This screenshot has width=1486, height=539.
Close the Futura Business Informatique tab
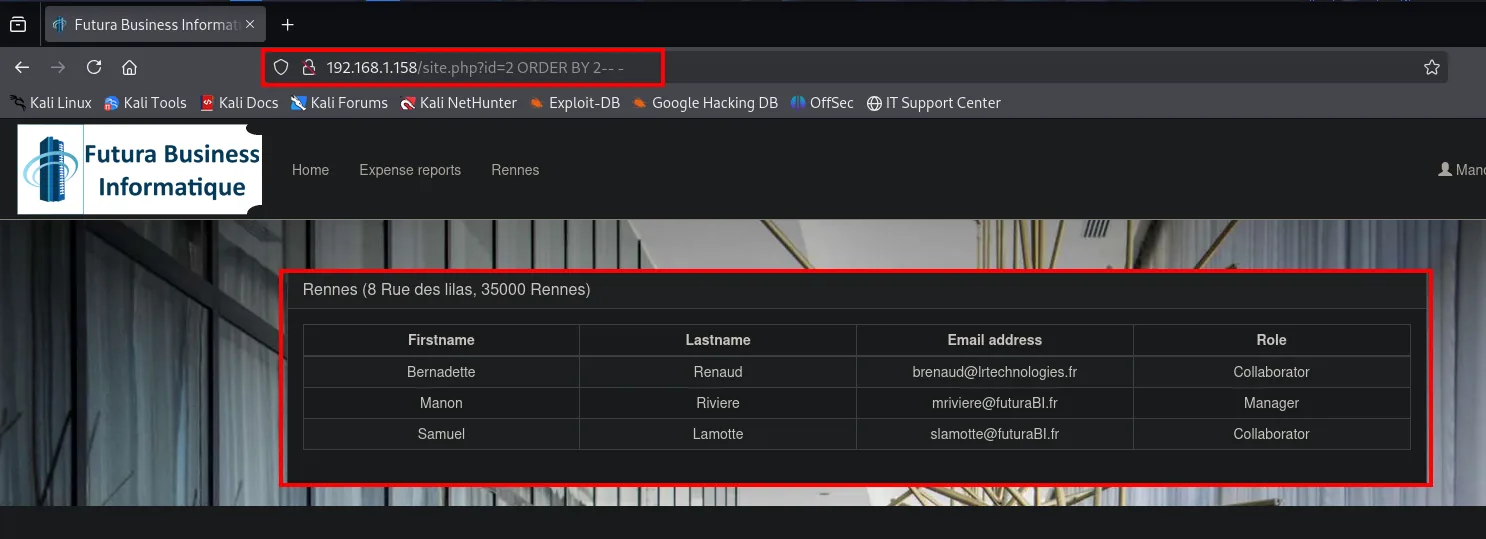[250, 24]
